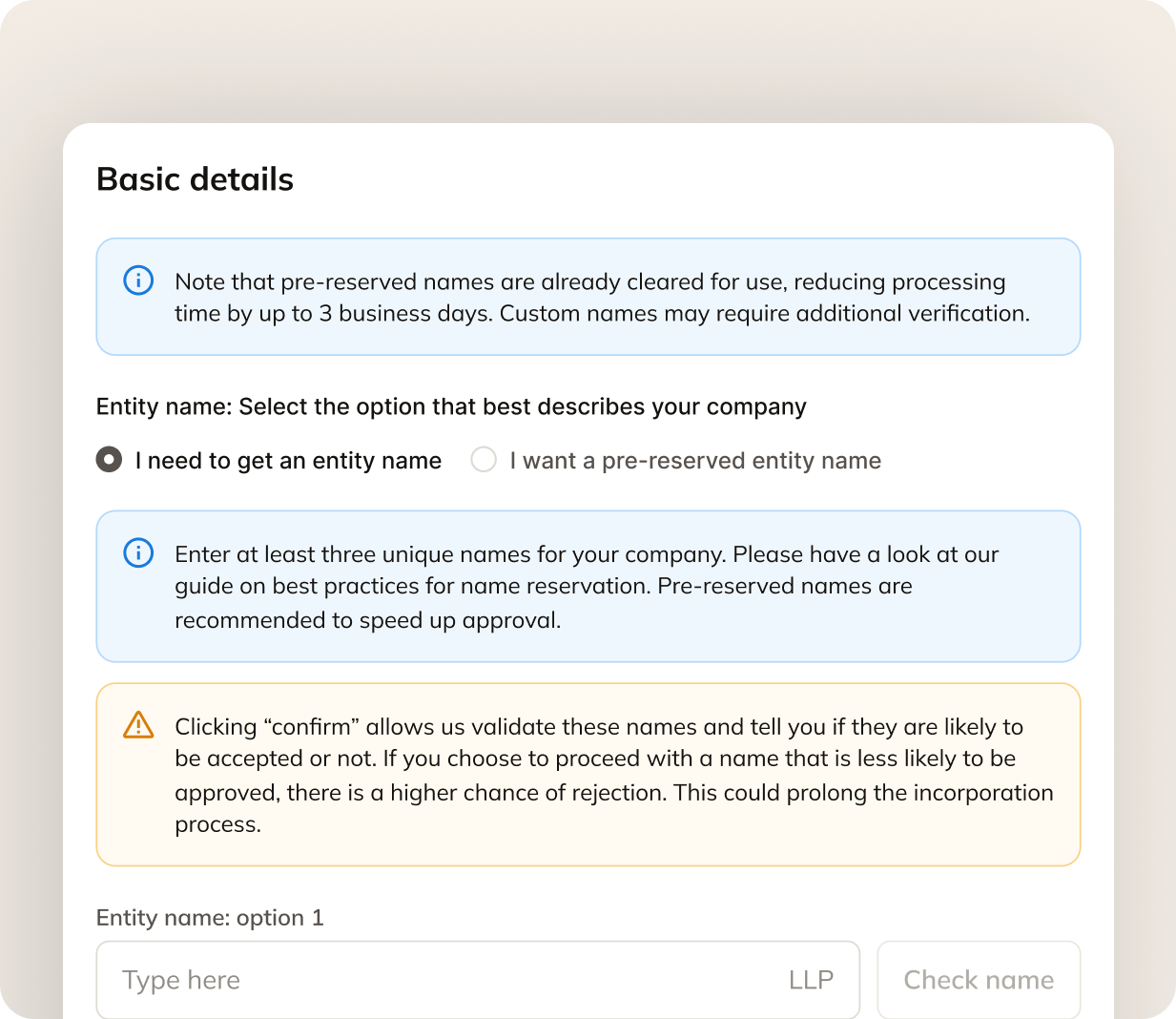
Task: Click info icon in three unique names notice
Action: coord(138,553)
